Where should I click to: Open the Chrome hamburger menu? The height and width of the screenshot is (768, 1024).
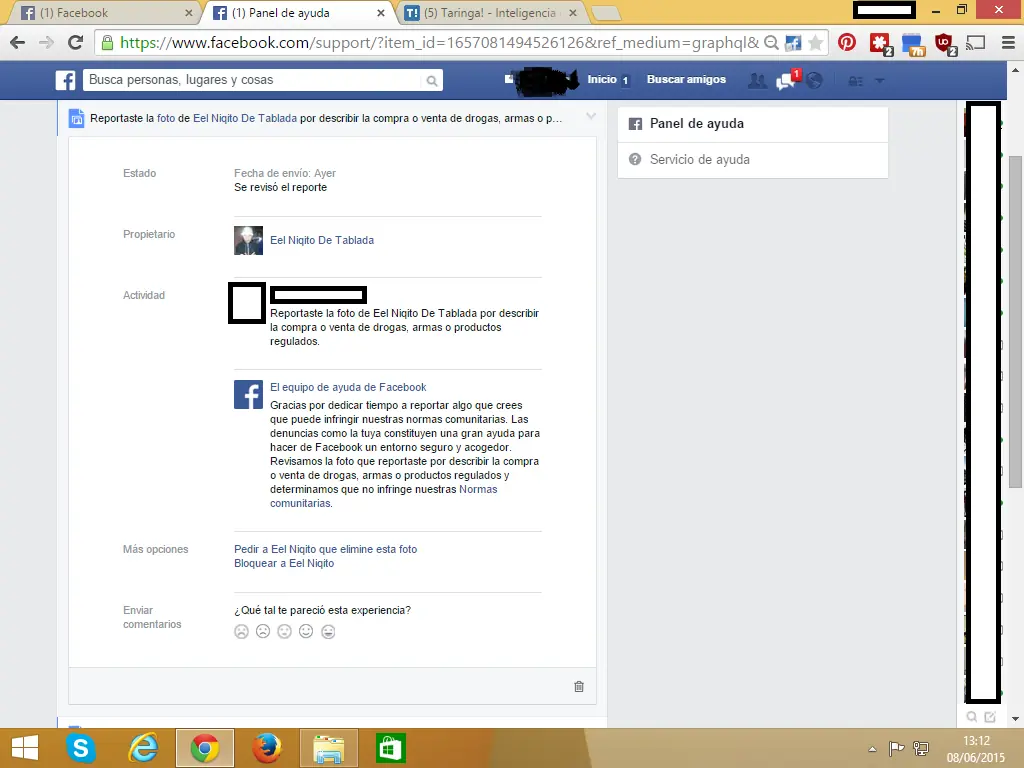(x=1008, y=43)
